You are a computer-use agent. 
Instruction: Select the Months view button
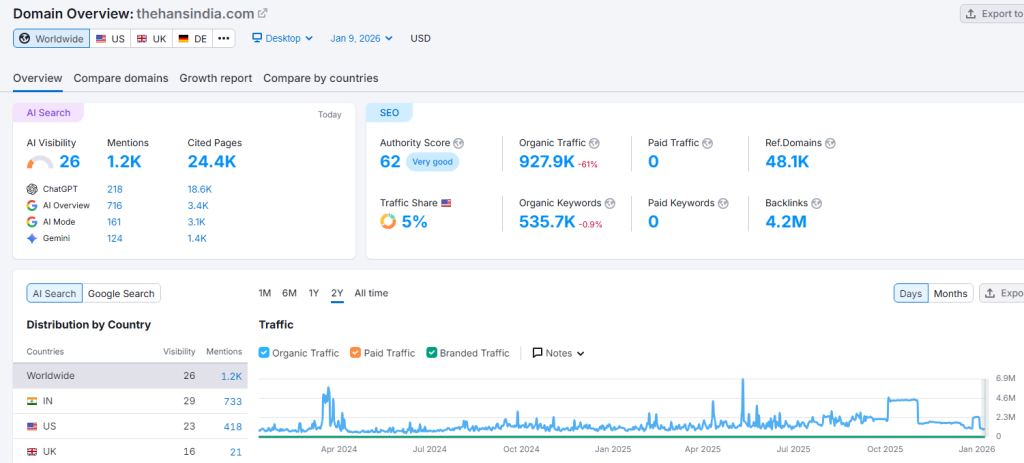pyautogui.click(x=950, y=293)
